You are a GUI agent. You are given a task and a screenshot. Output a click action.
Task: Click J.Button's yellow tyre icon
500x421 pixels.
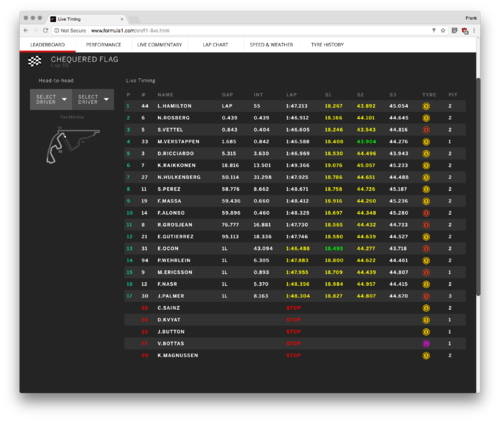click(426, 332)
